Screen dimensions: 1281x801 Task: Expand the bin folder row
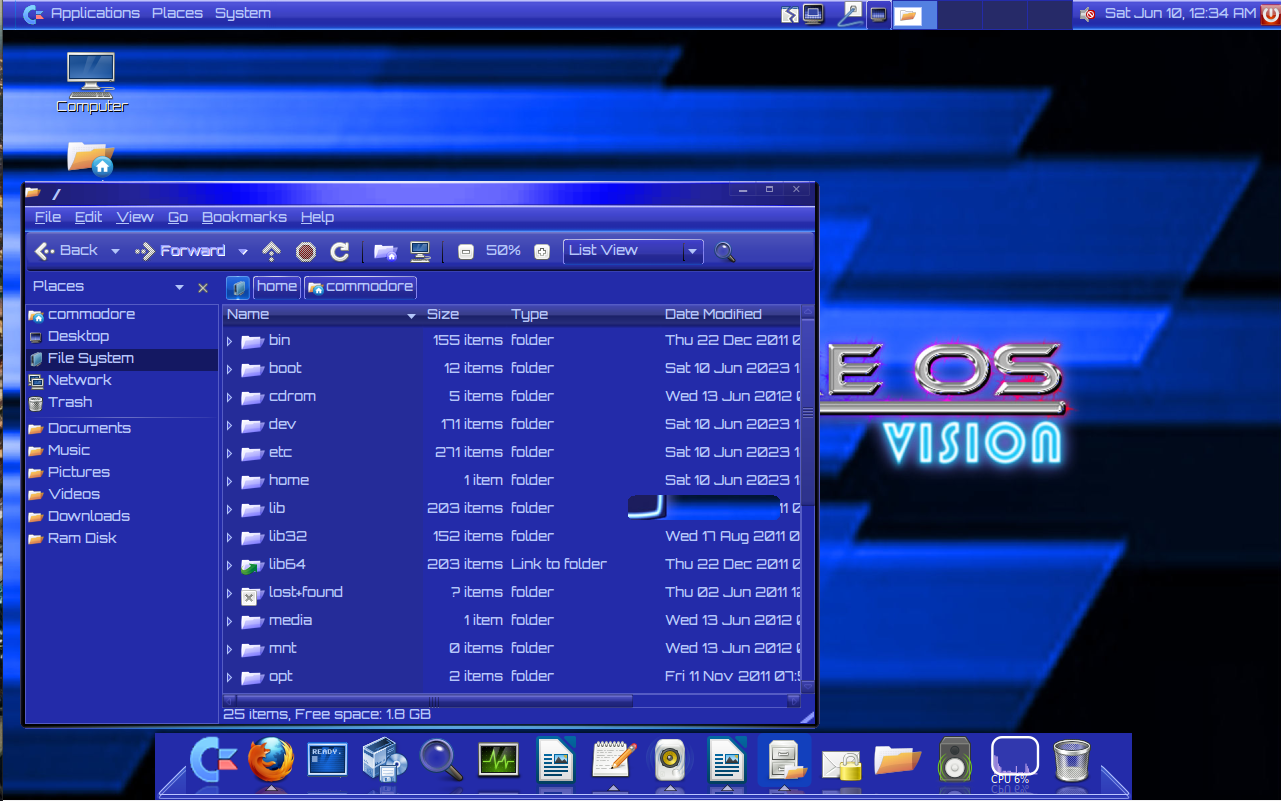(x=229, y=341)
